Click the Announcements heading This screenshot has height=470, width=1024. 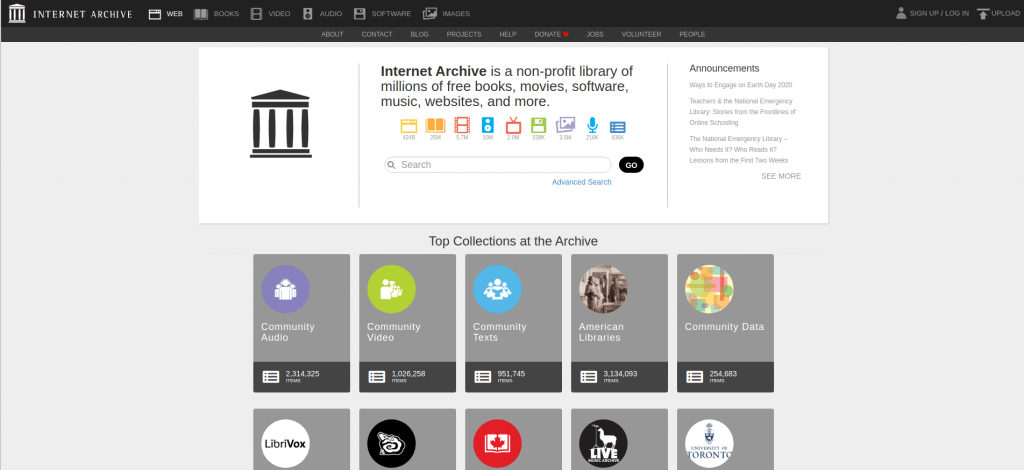click(x=724, y=68)
